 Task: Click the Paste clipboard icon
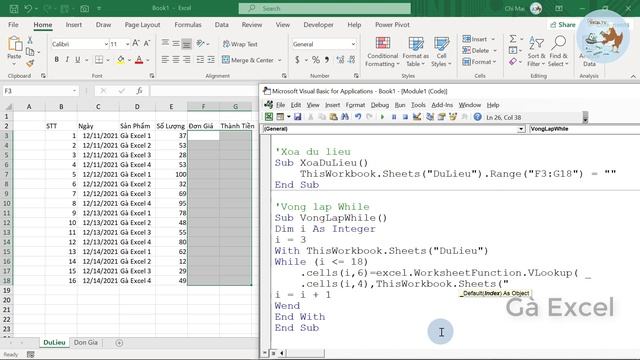coord(14,44)
